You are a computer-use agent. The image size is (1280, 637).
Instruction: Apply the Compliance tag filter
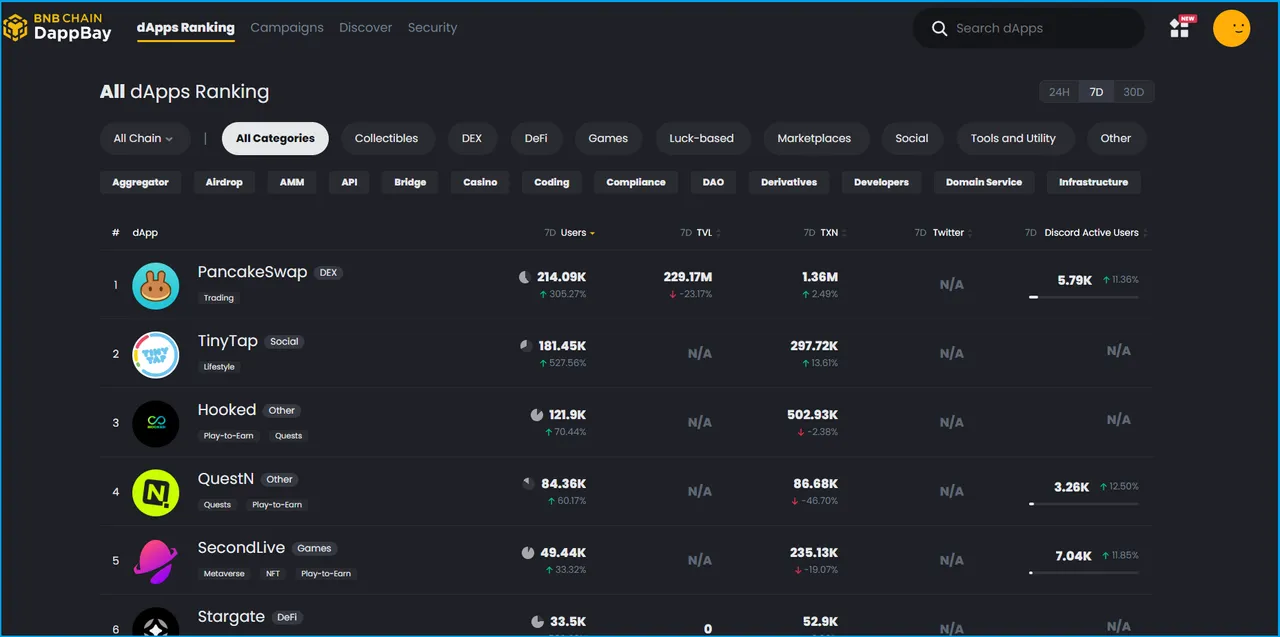click(x=636, y=182)
